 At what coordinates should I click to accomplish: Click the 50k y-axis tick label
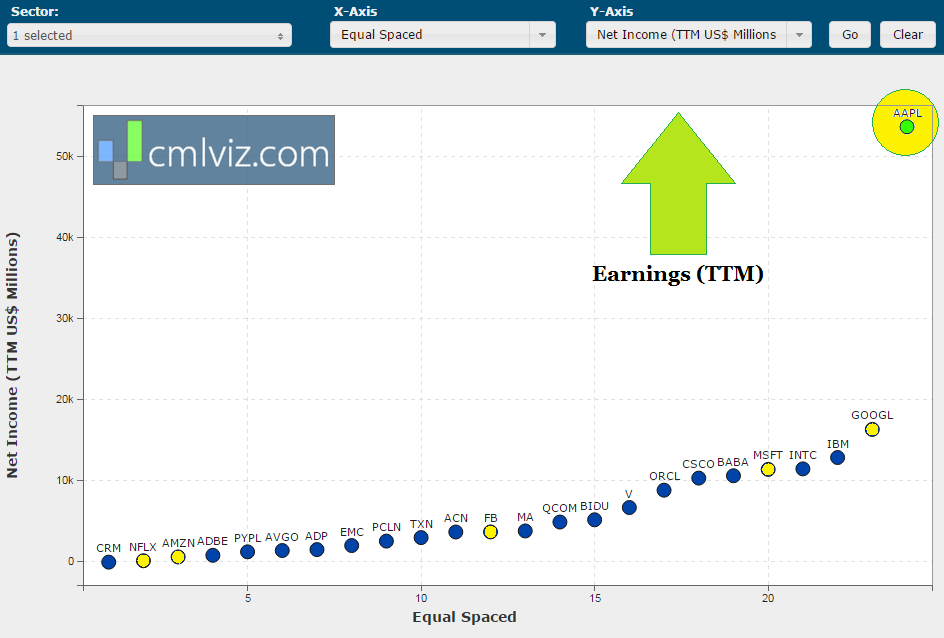pos(64,156)
